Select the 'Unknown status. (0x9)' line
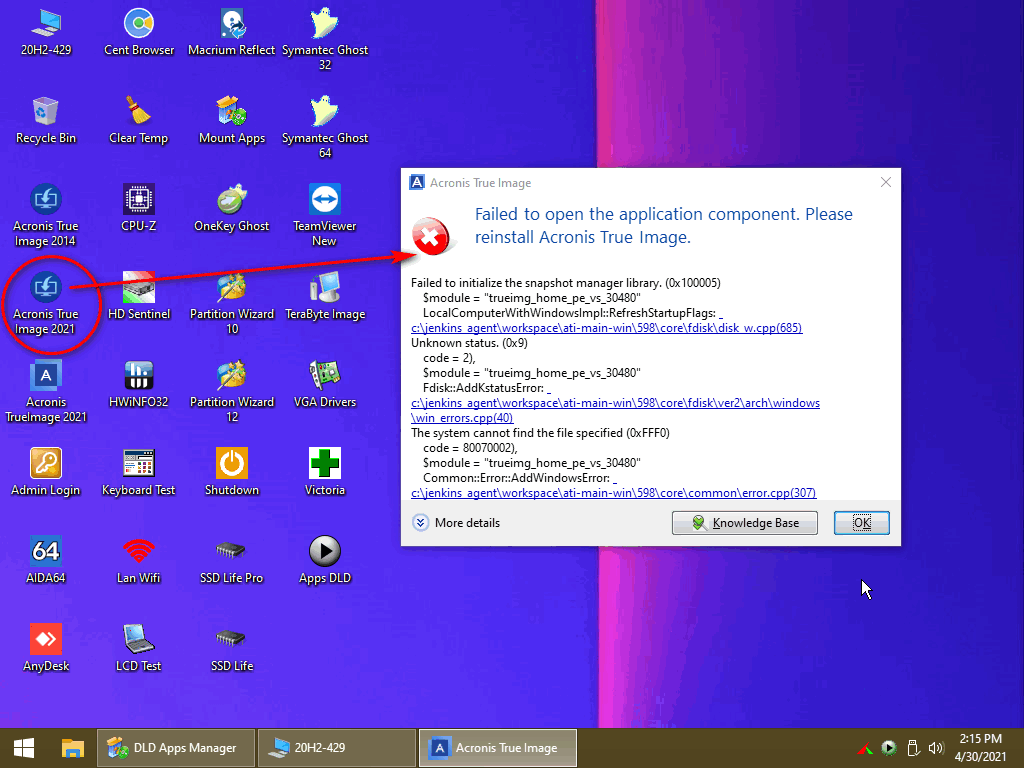The width and height of the screenshot is (1024, 768). point(469,343)
